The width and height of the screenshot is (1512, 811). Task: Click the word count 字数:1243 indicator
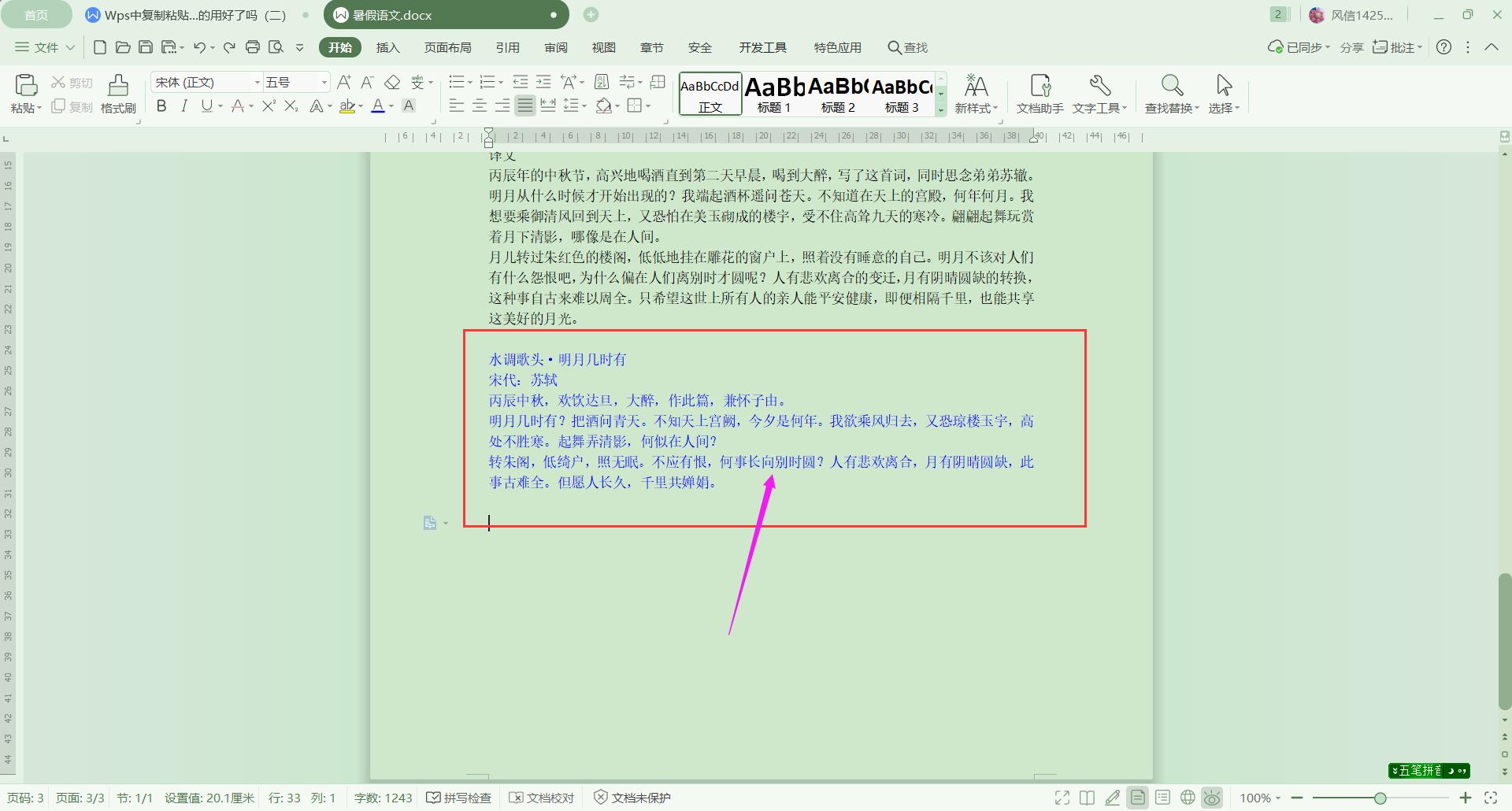point(383,798)
